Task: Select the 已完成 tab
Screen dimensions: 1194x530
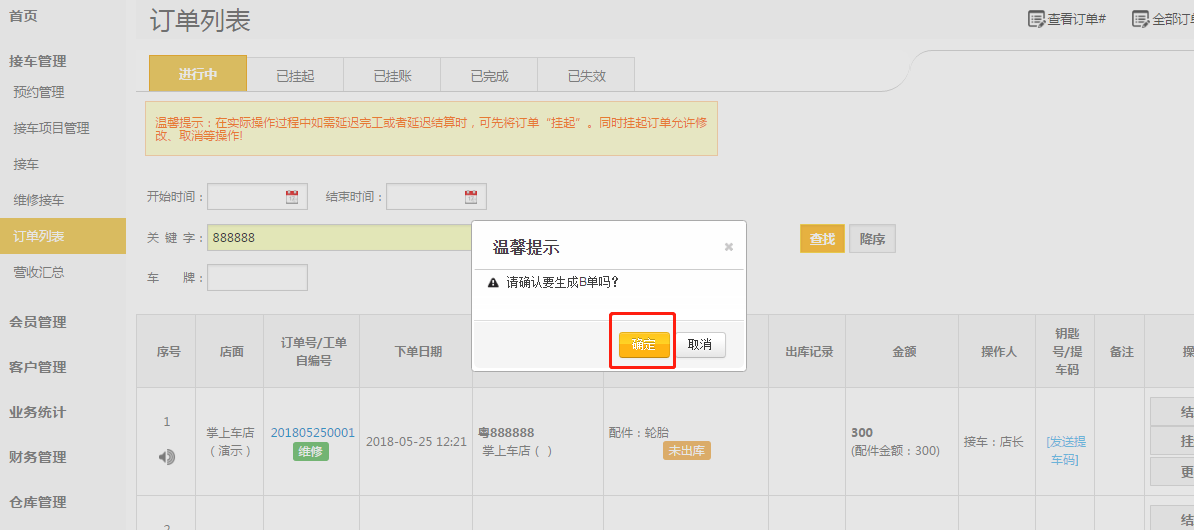Action: click(x=489, y=75)
